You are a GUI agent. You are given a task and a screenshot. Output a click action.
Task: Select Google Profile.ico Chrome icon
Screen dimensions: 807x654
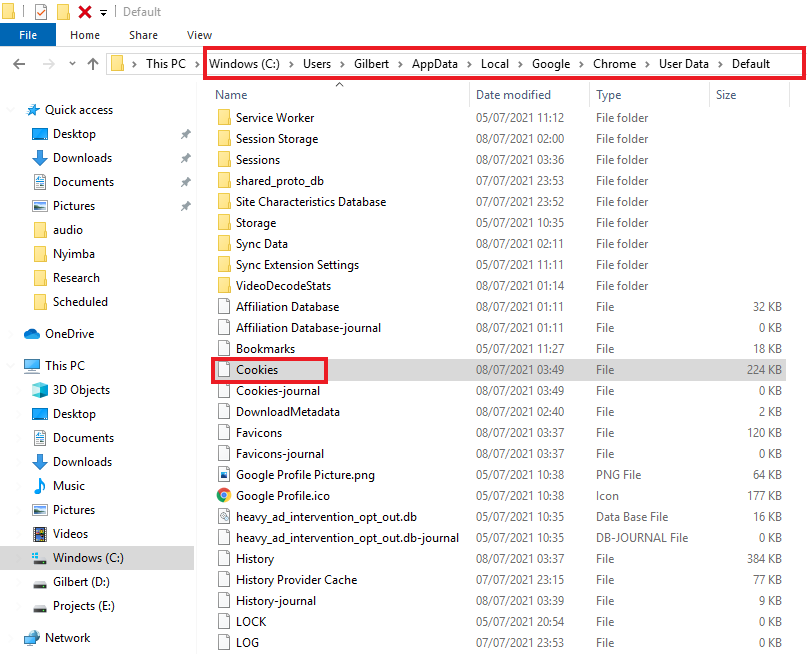point(224,496)
